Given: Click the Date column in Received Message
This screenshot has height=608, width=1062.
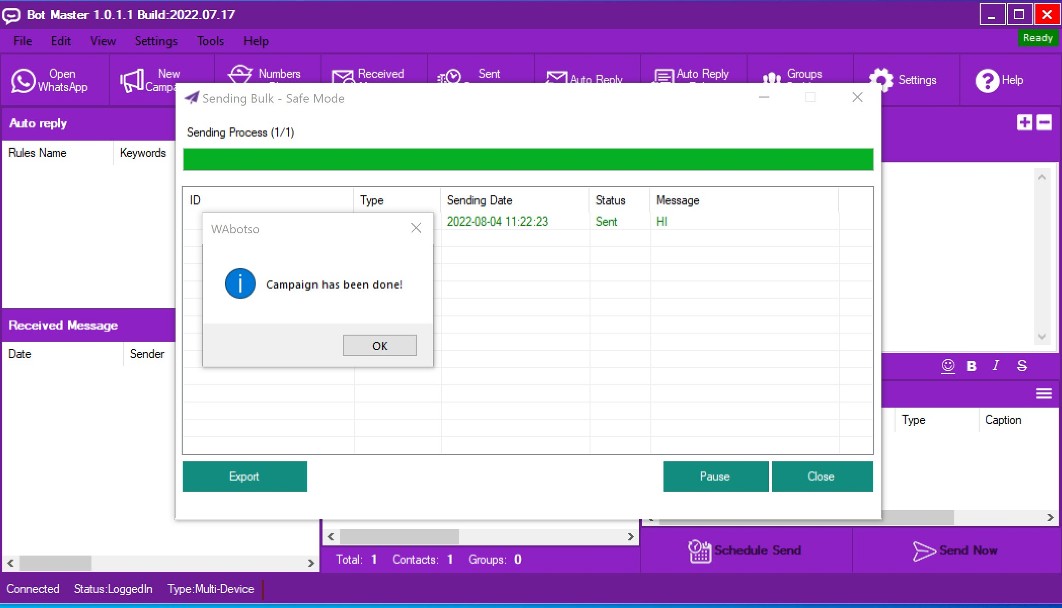Looking at the screenshot, I should (62, 353).
